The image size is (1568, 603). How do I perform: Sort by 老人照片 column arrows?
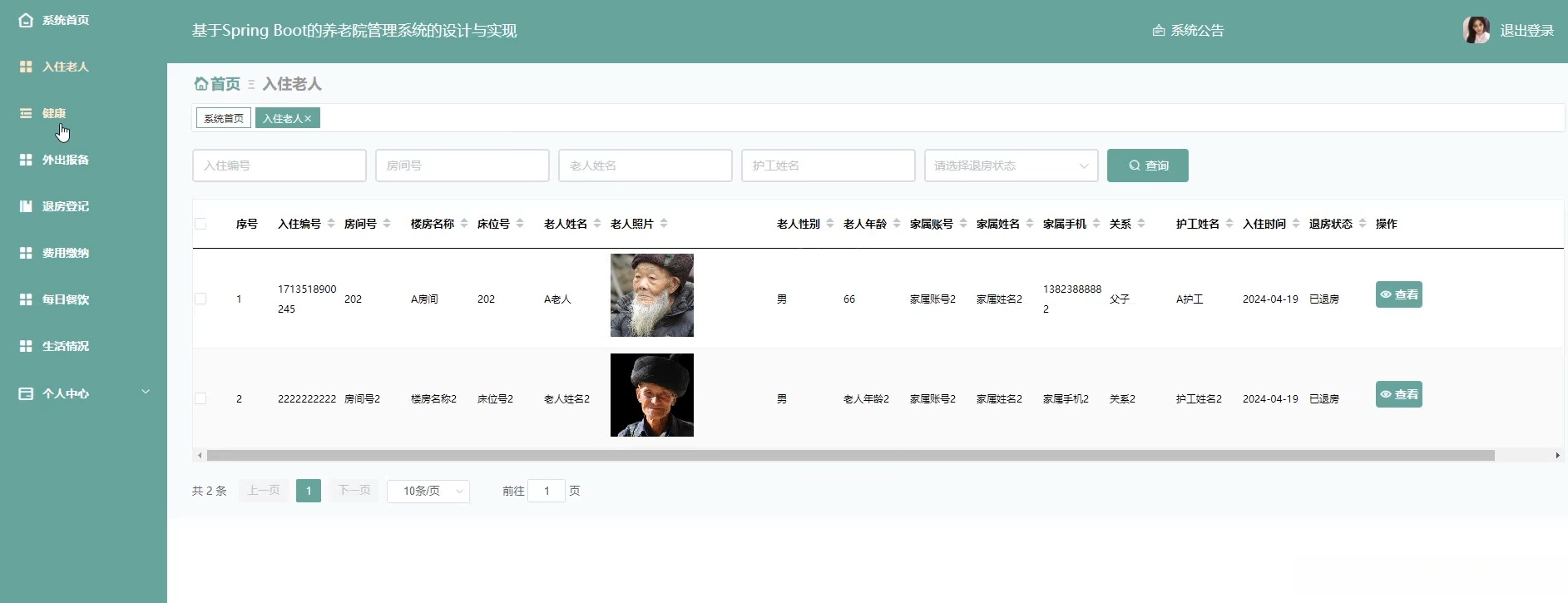(x=664, y=224)
